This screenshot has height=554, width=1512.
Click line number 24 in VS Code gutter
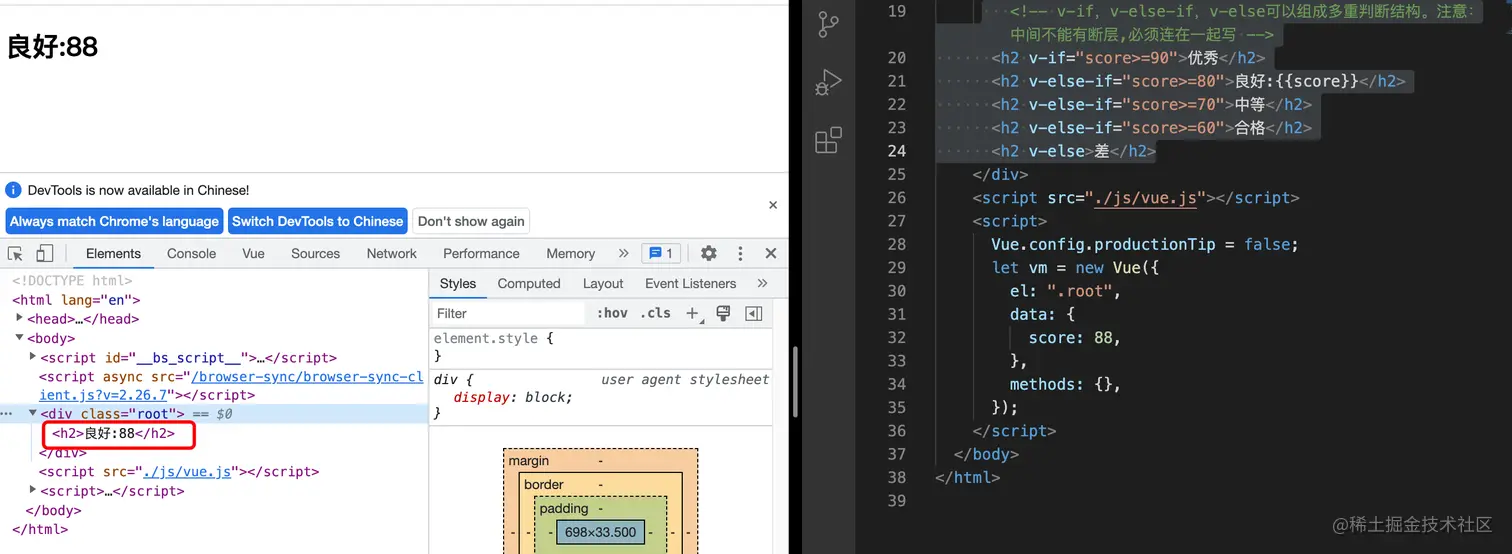tap(896, 151)
